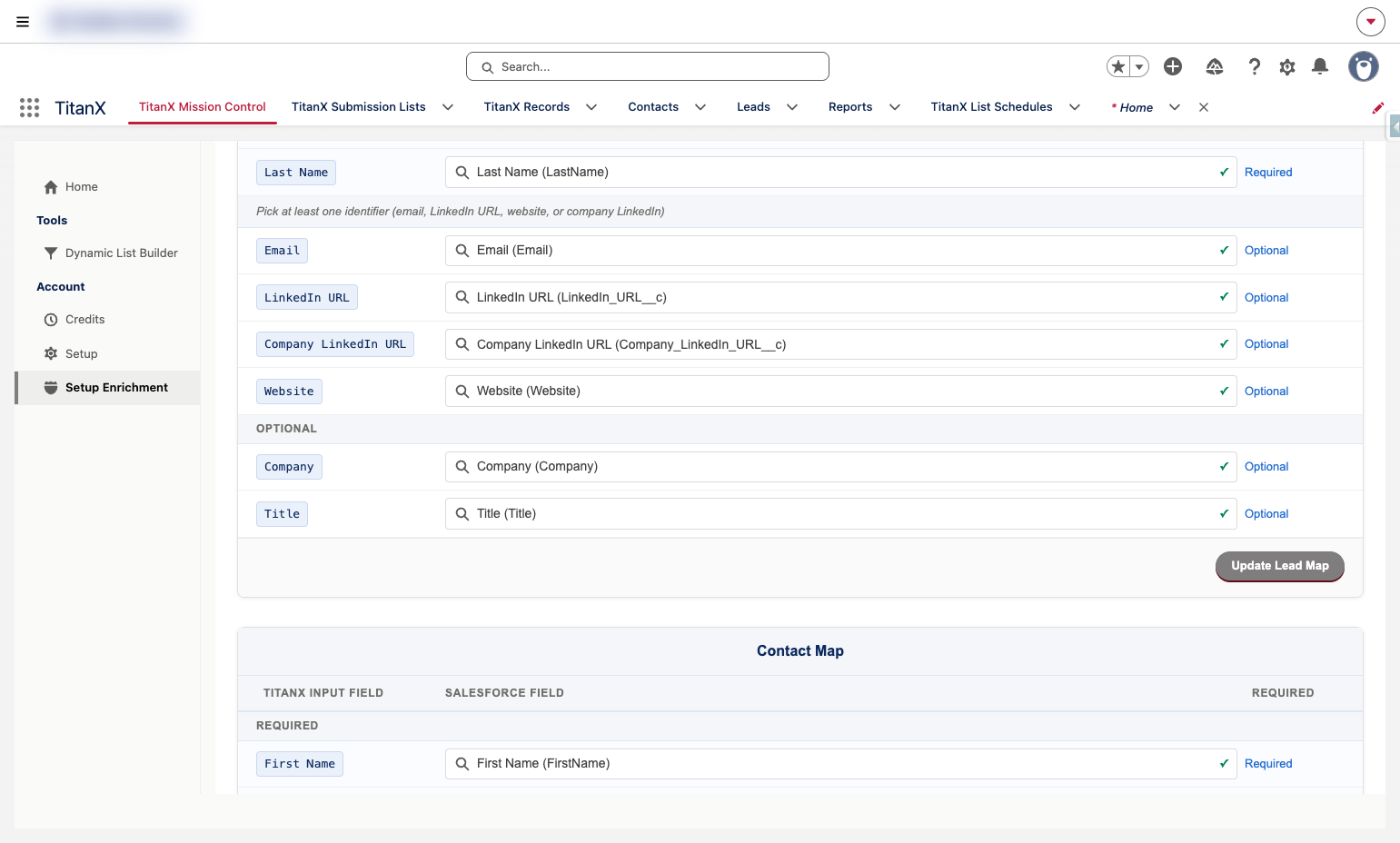The height and width of the screenshot is (843, 1400).
Task: Click the Website (Website) field lookup
Action: coord(840,392)
